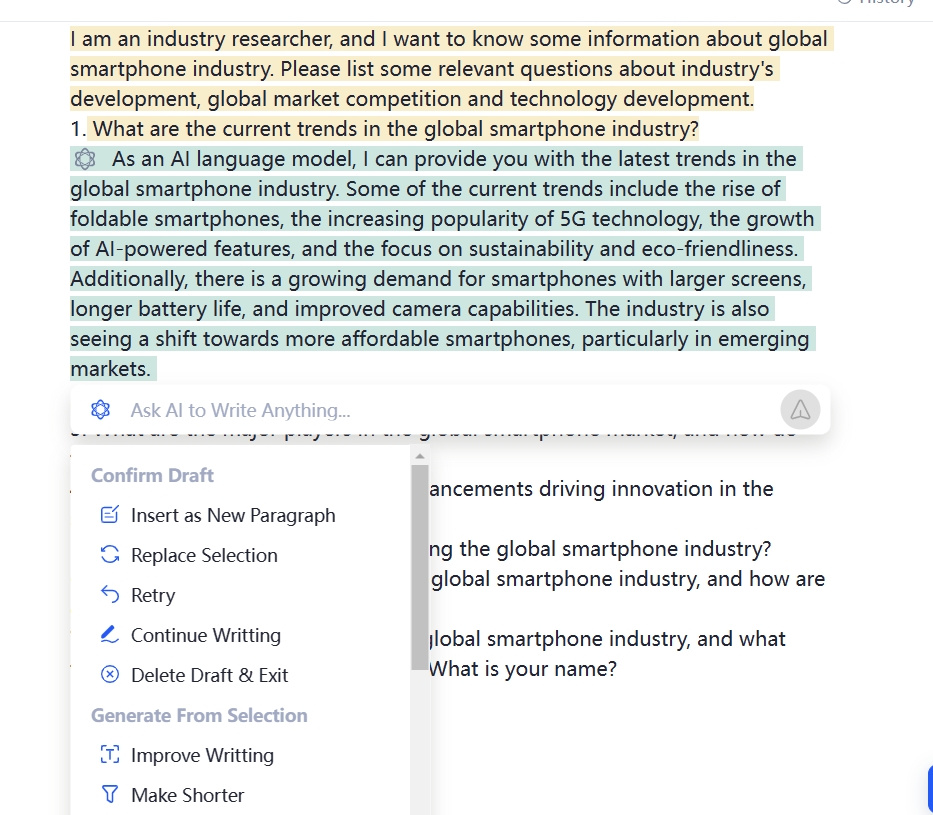The width and height of the screenshot is (933, 815).
Task: Click the Generate From Selection section header
Action: point(199,715)
